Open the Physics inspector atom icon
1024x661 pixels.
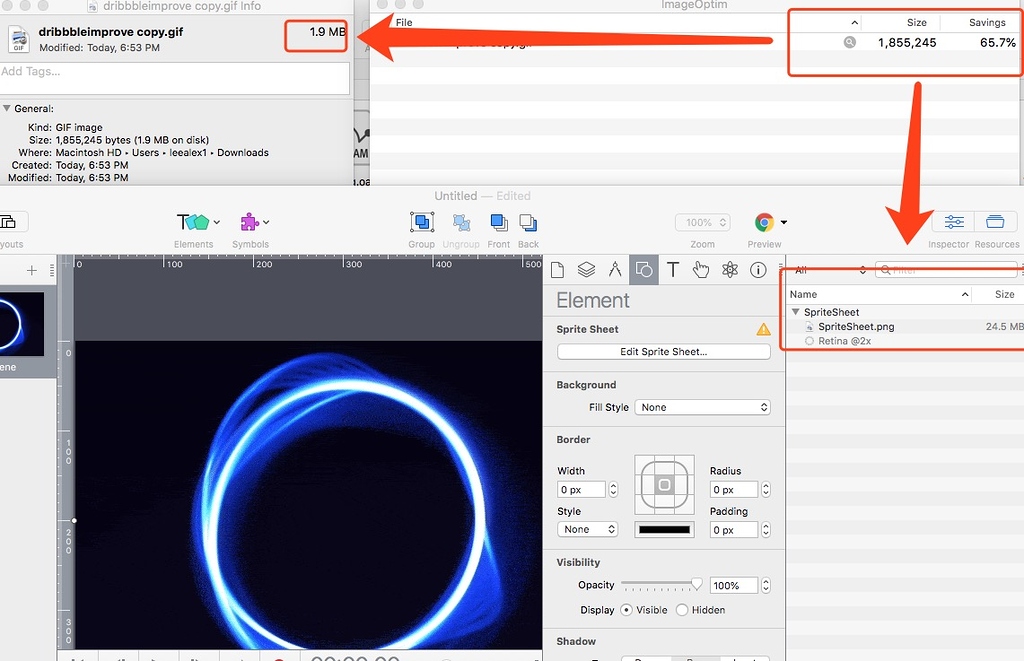[x=730, y=269]
